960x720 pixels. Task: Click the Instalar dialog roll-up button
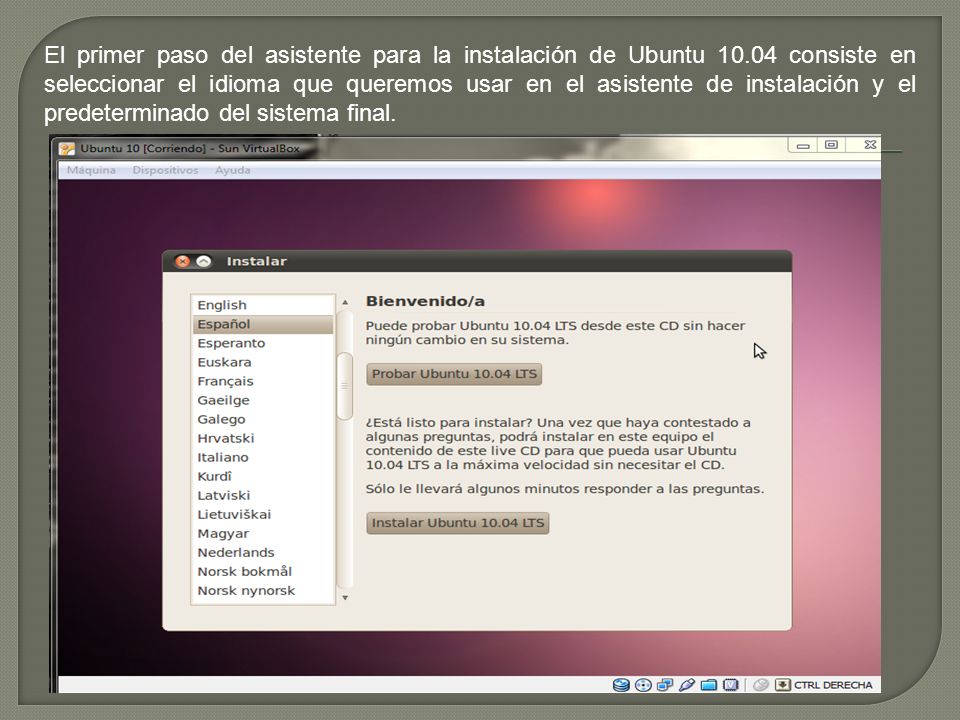tap(203, 261)
